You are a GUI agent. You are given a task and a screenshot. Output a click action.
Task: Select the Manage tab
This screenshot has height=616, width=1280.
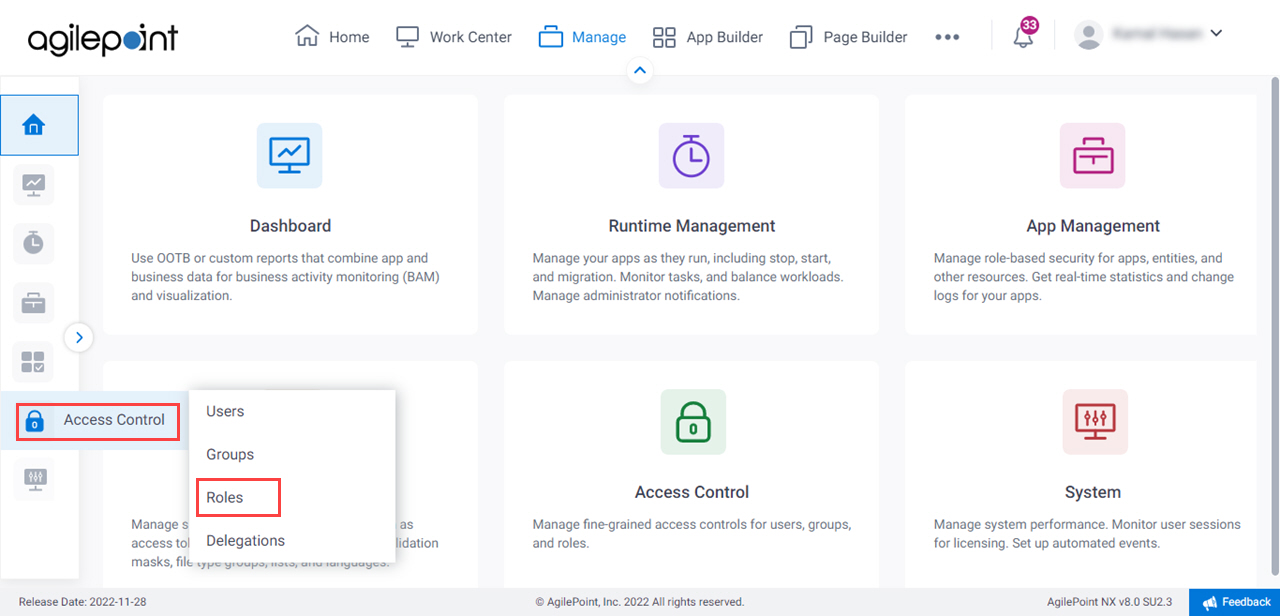(582, 37)
